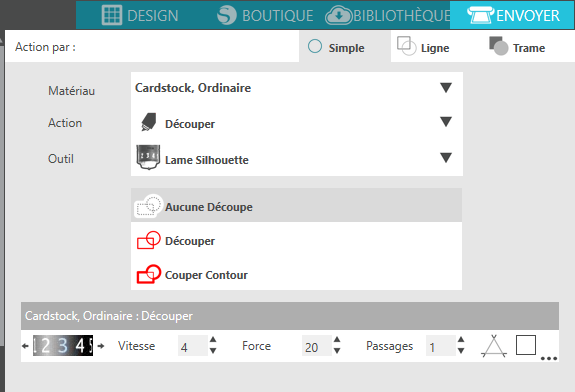Click the Design grid icon

pyautogui.click(x=111, y=15)
